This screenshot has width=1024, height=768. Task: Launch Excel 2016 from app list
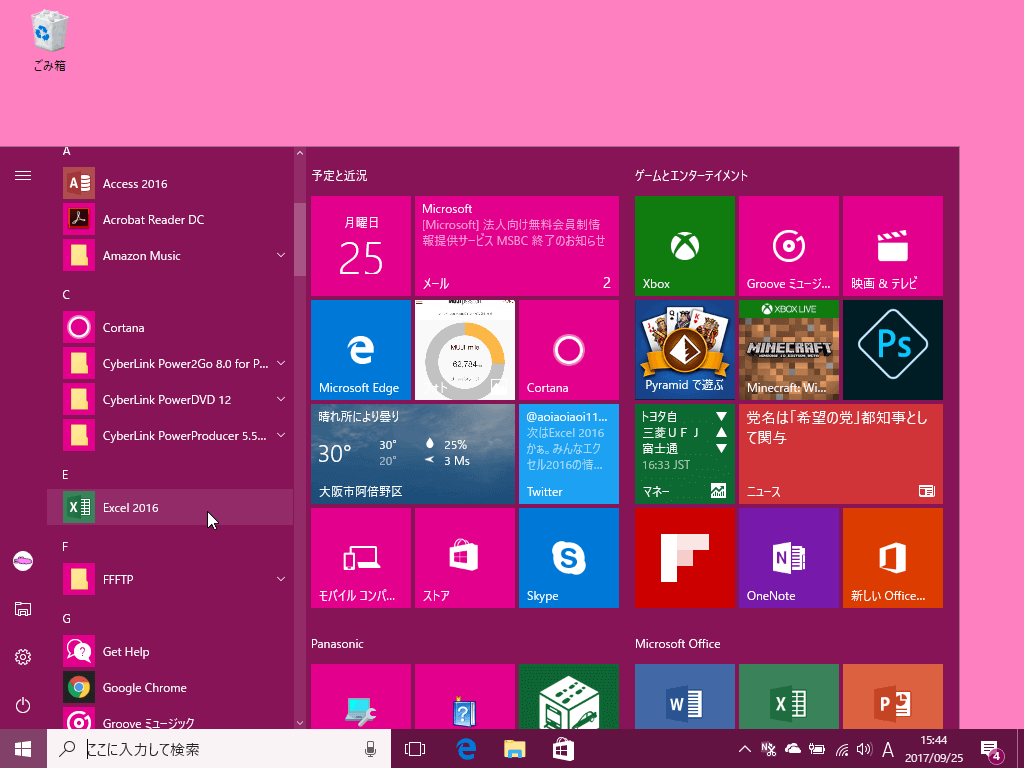coord(170,507)
